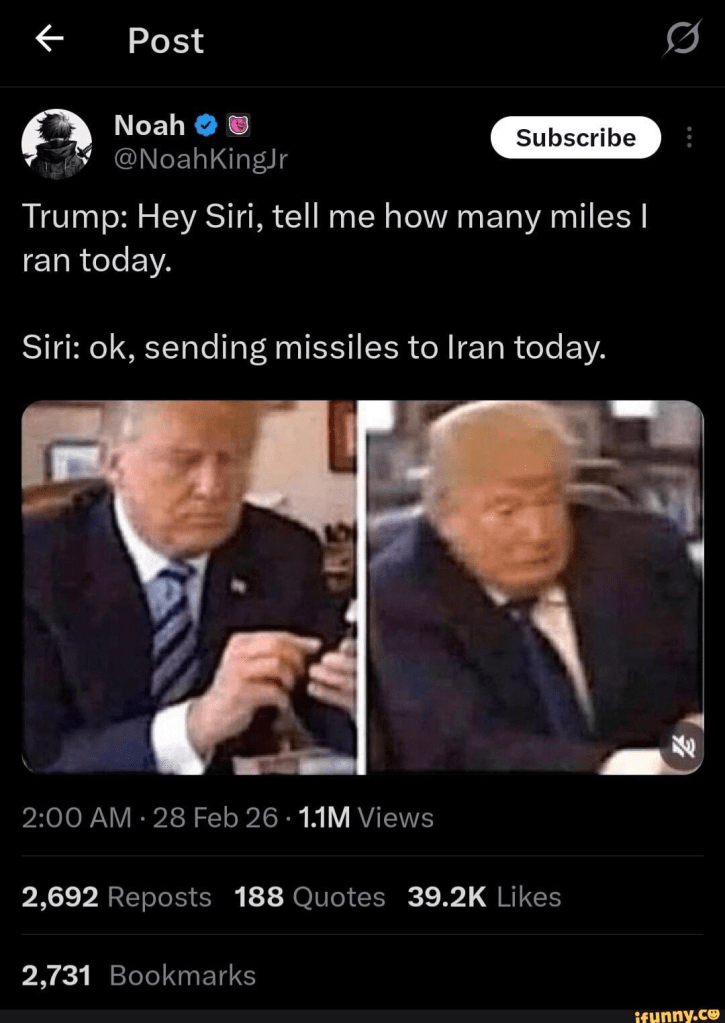
Task: Click the 1.1M Views count
Action: click(x=365, y=817)
